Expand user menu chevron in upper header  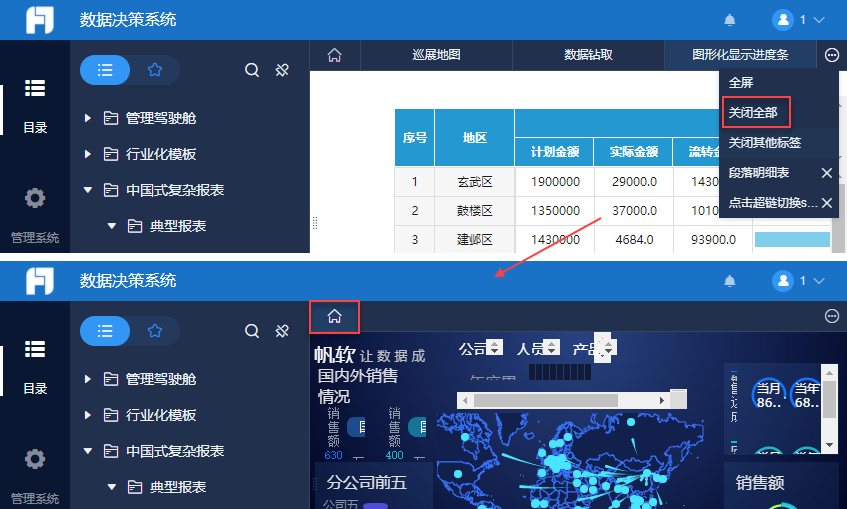(x=819, y=20)
